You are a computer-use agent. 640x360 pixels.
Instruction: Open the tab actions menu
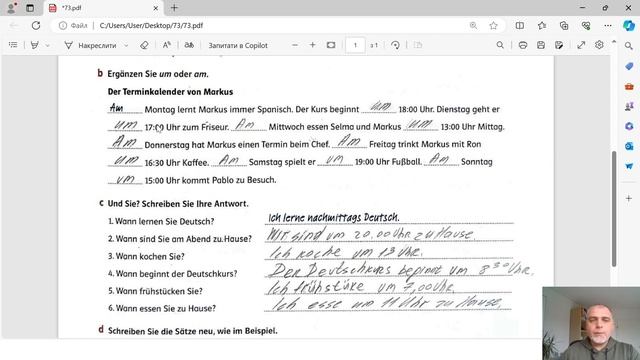30,8
